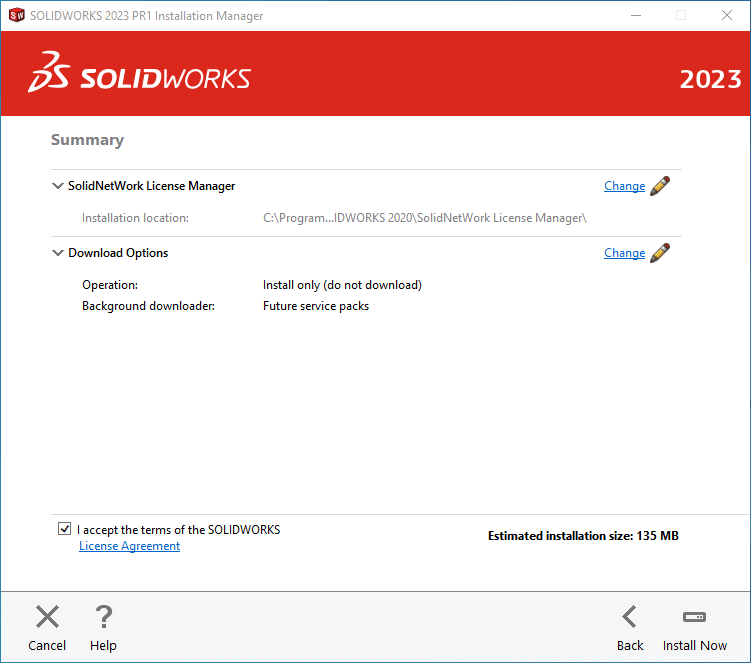Click 'Estimated installation size: 135 MB' text
The image size is (751, 663).
coord(583,536)
